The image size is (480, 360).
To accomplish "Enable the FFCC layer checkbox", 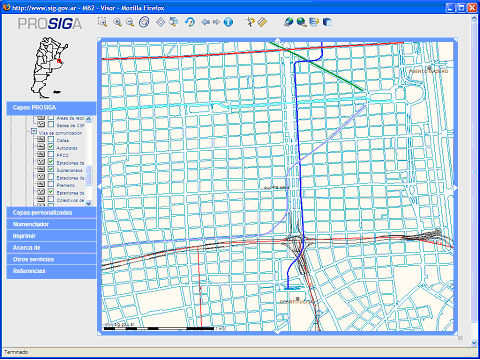I will coord(51,154).
